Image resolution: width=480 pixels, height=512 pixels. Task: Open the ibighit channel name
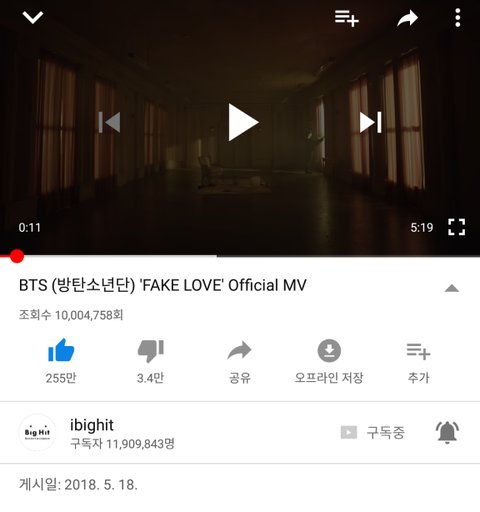92,425
